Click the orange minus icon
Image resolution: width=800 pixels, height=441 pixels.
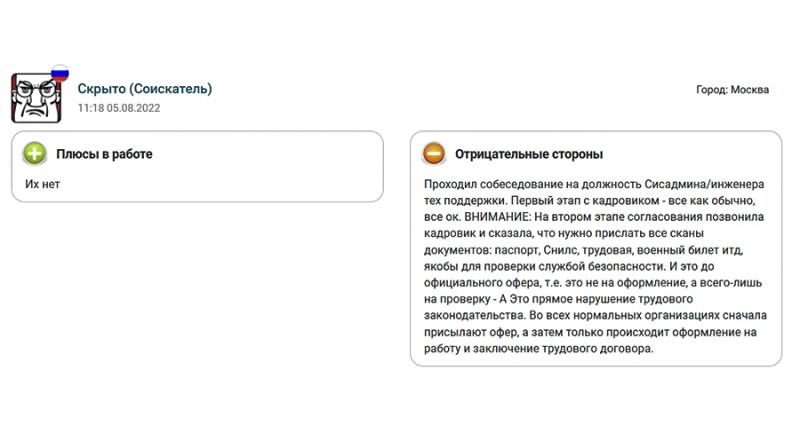(434, 154)
